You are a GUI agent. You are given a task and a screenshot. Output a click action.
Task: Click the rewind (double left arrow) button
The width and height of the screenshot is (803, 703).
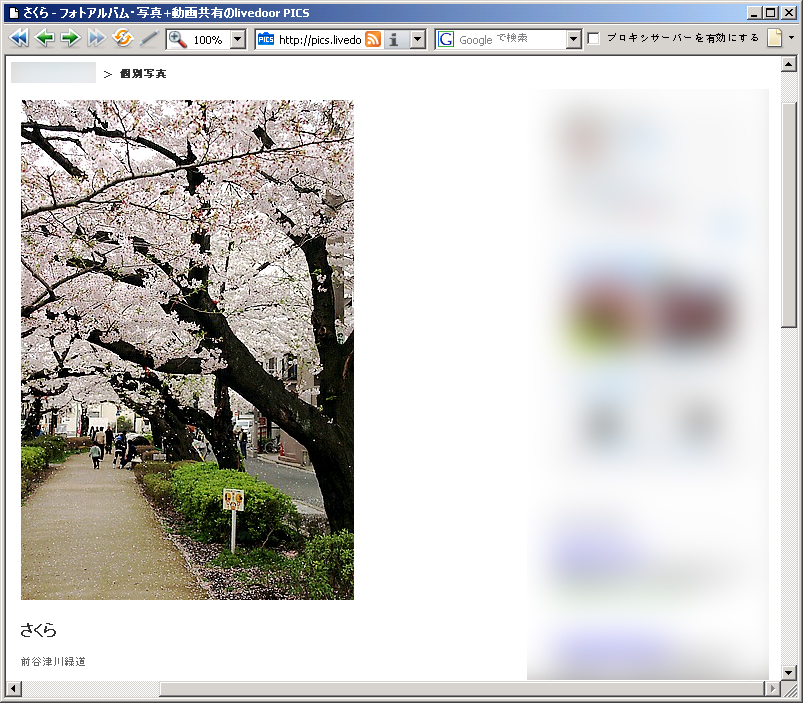click(19, 38)
